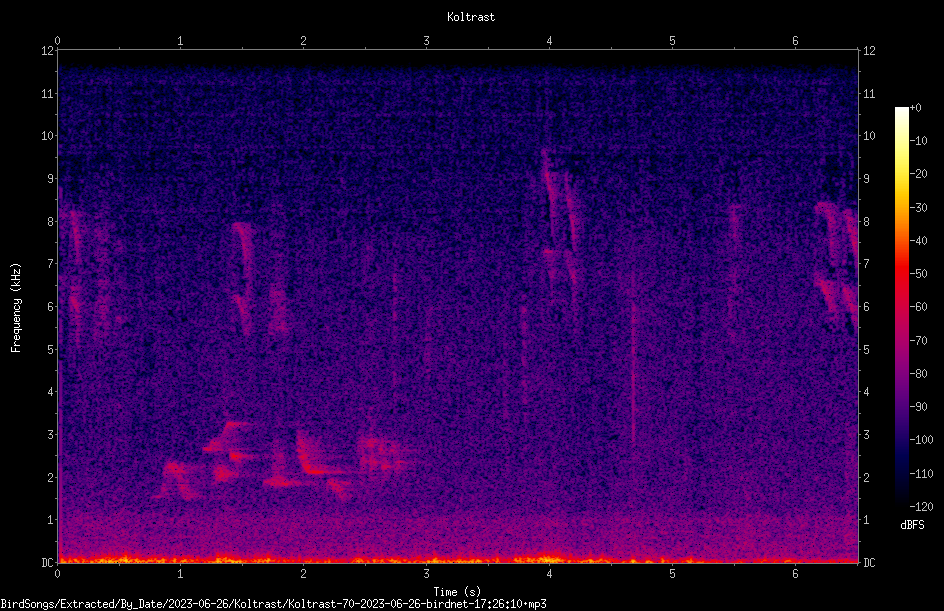Image resolution: width=944 pixels, height=611 pixels.
Task: Click the '0' tick label on top time axis
Action: click(57, 41)
